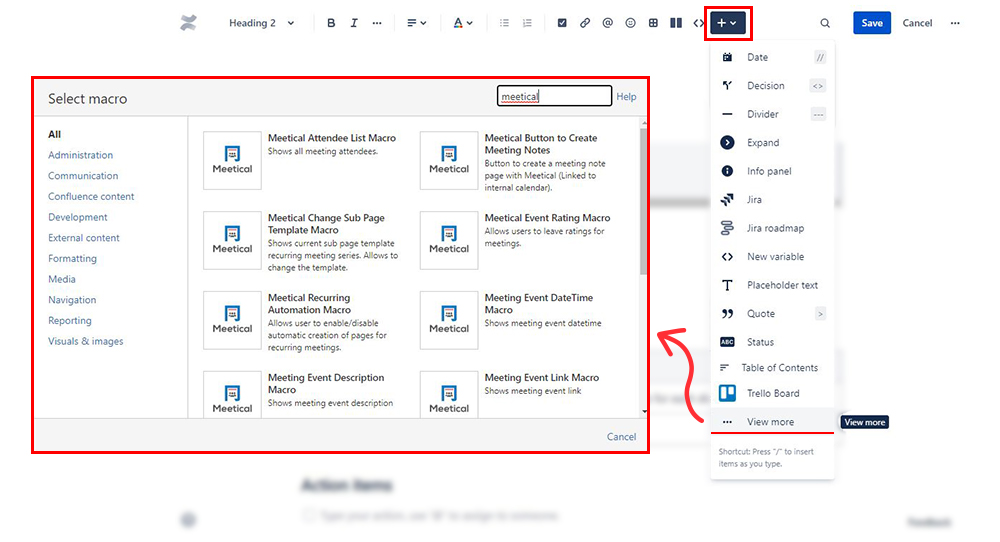Insert a numbered list

[x=527, y=23]
